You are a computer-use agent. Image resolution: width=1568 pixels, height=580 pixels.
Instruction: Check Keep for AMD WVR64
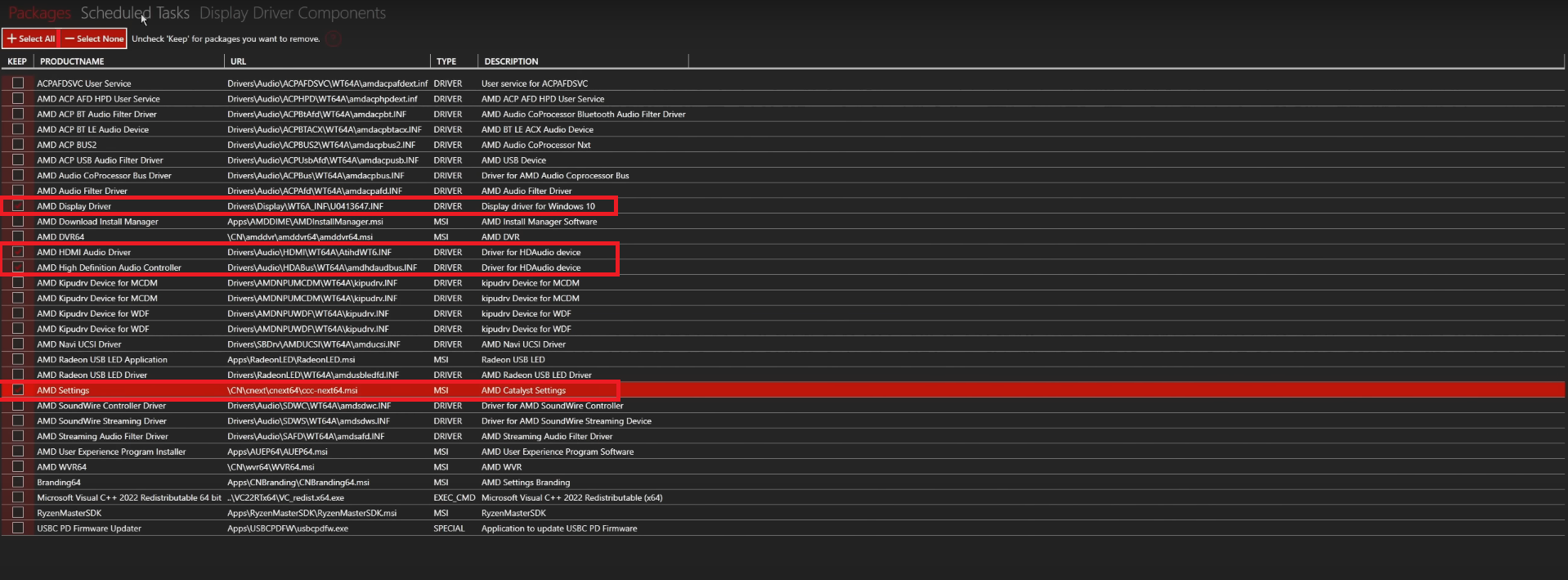[18, 466]
